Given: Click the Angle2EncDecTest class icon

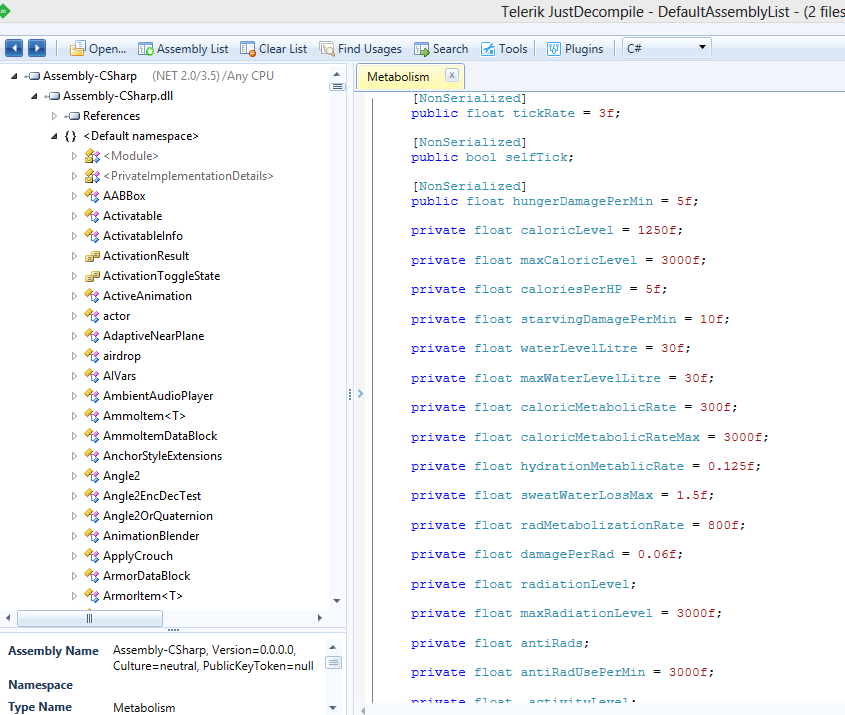Looking at the screenshot, I should (92, 496).
